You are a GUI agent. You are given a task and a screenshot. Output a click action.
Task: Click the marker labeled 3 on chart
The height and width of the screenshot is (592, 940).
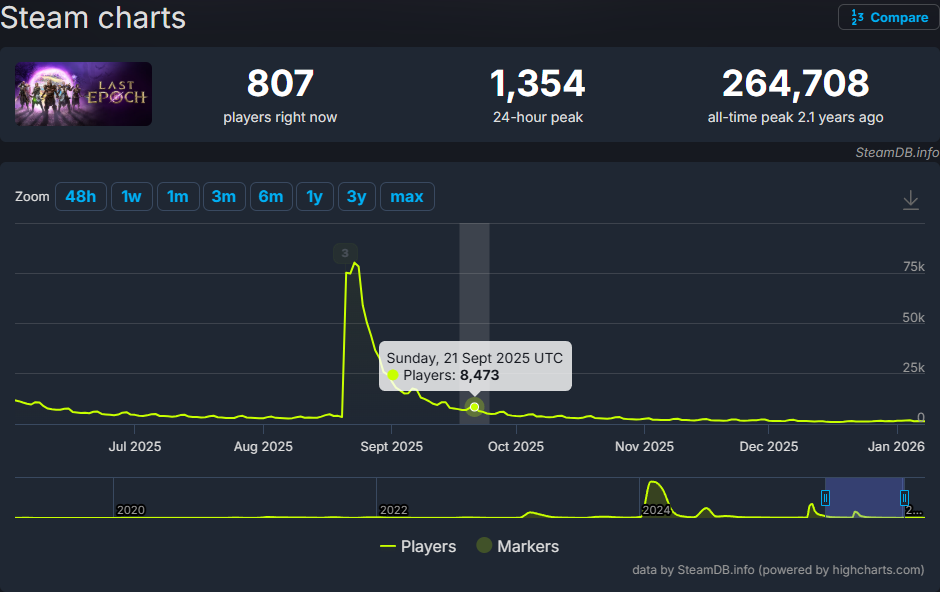[345, 253]
